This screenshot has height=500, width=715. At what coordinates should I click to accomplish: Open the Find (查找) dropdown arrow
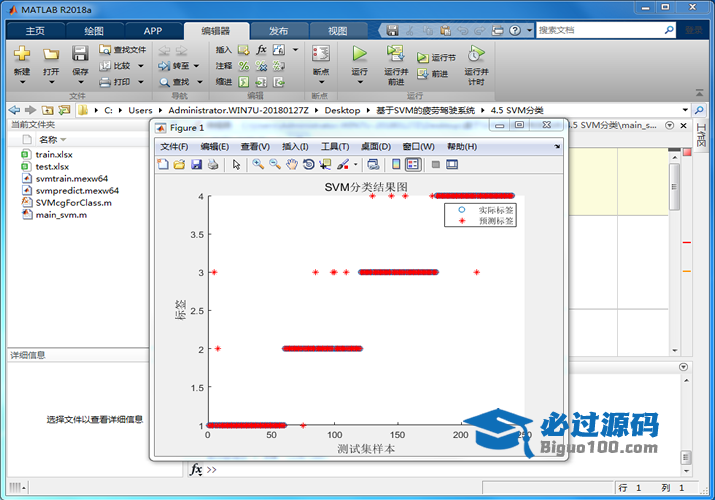(200, 82)
